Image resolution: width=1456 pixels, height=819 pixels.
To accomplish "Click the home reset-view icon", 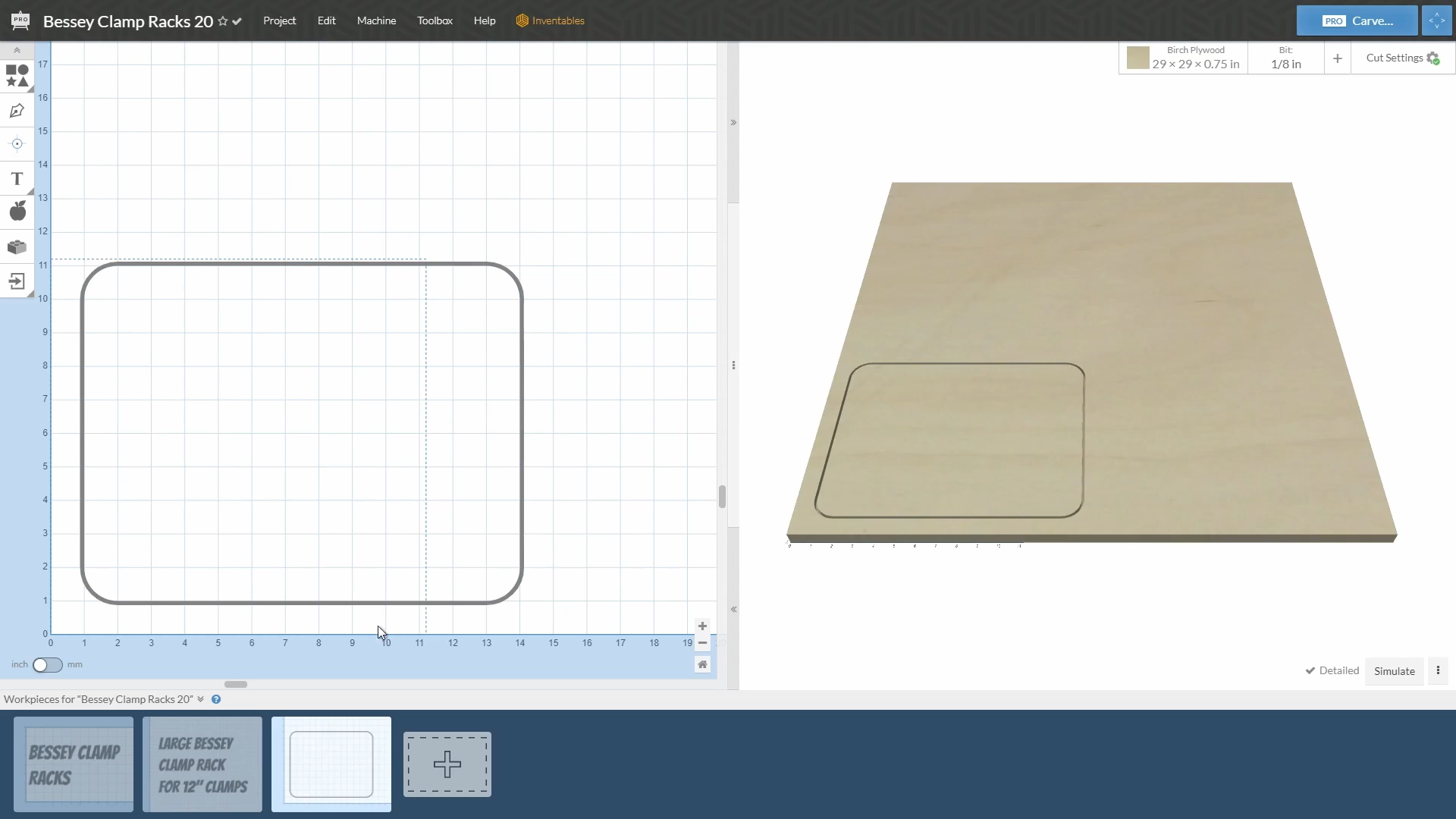I will pyautogui.click(x=702, y=665).
